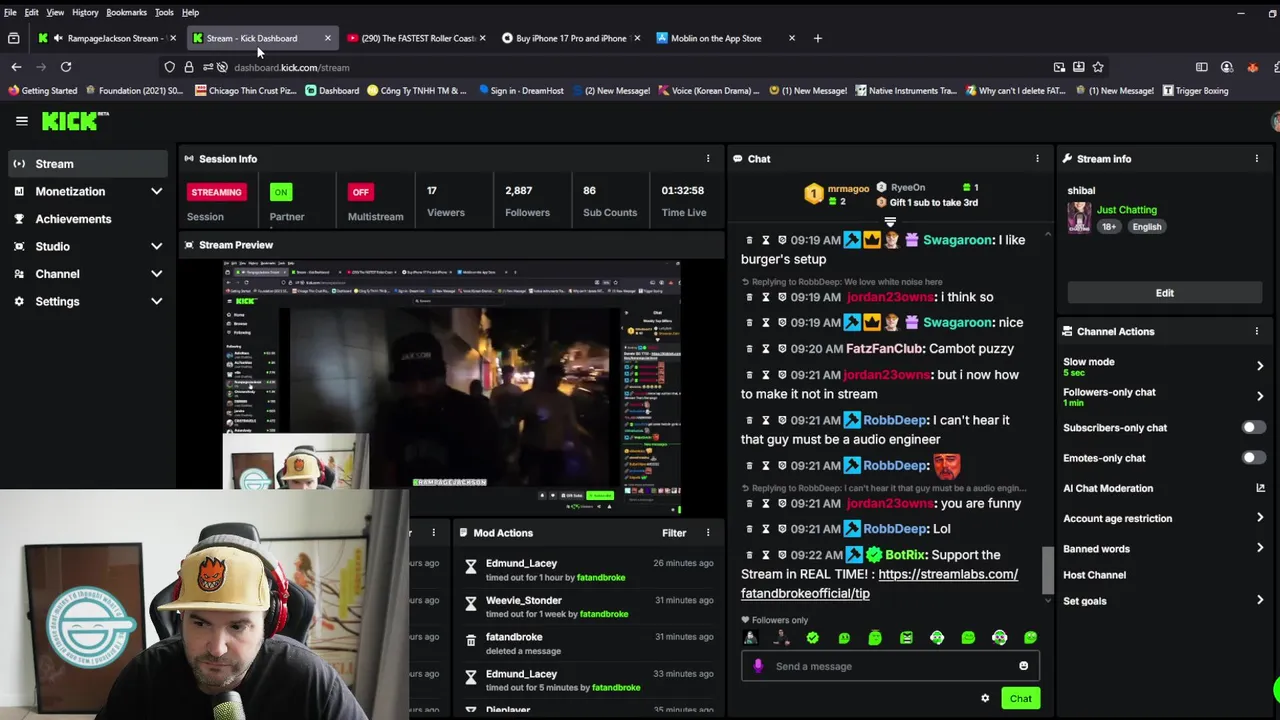
Task: Open the Firefox File menu
Action: [x=10, y=12]
